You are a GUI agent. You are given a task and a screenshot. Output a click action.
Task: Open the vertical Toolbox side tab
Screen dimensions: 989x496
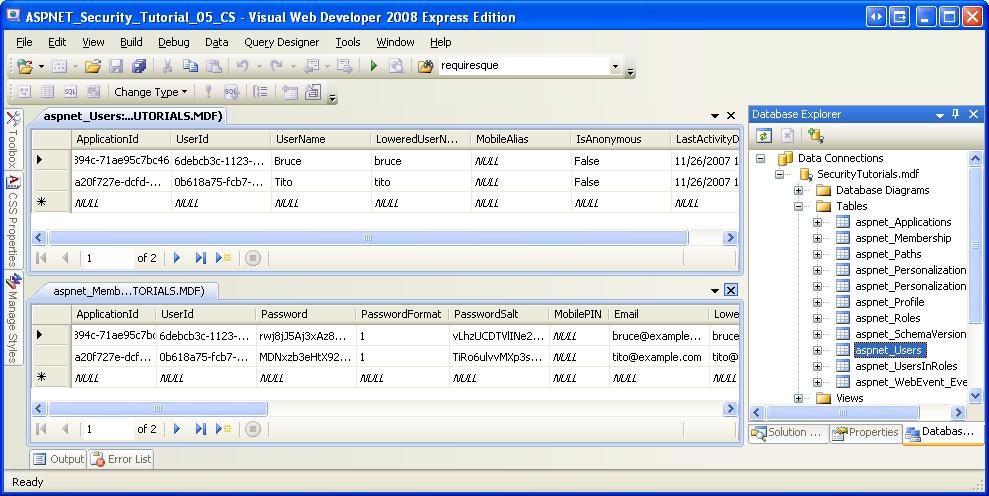tap(13, 140)
